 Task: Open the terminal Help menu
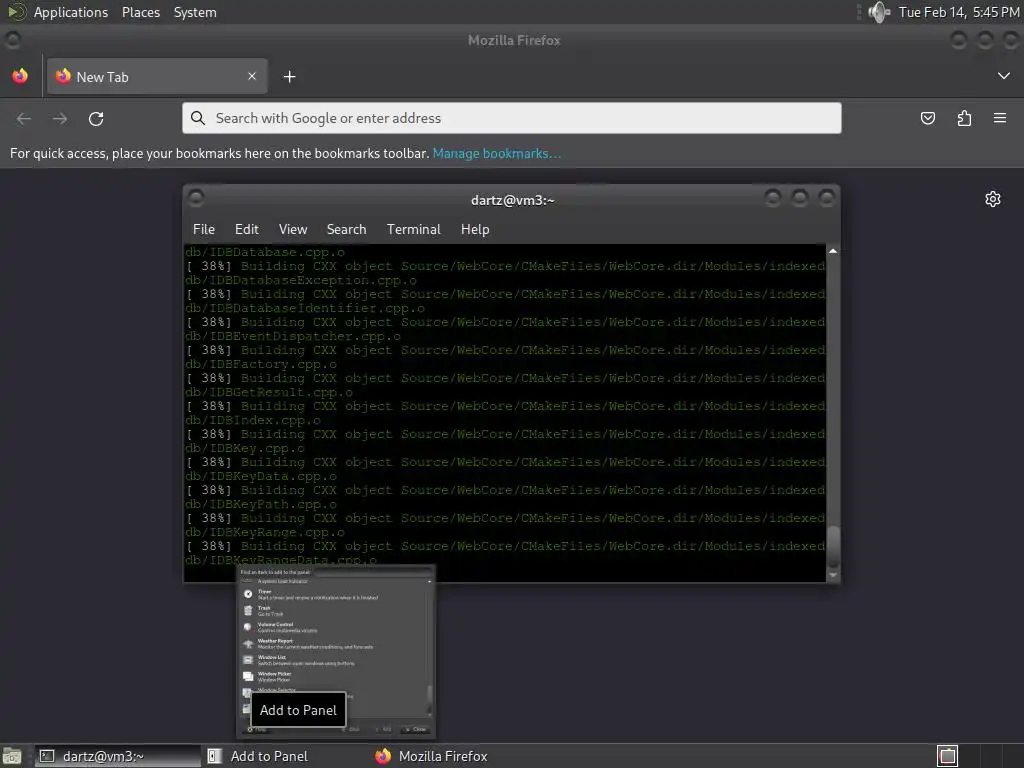pos(475,229)
